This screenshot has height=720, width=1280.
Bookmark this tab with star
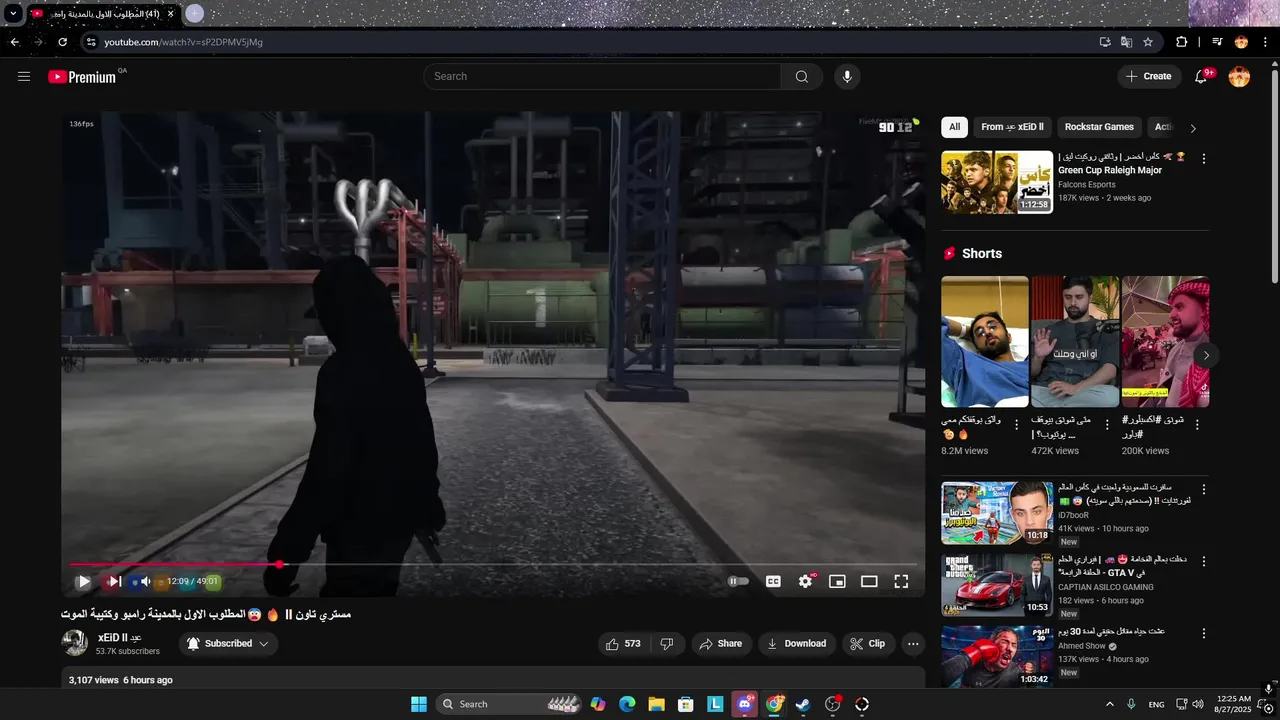pos(1148,42)
